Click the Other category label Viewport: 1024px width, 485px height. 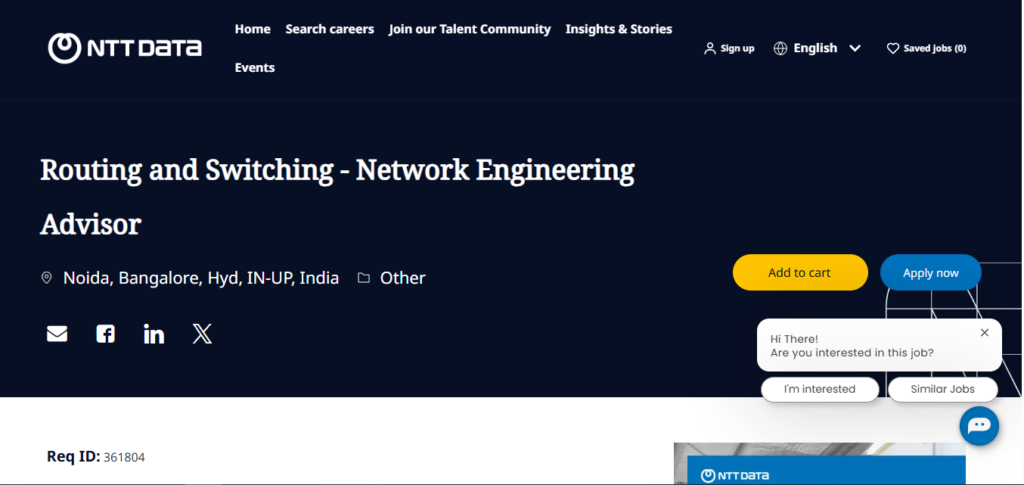click(x=403, y=278)
